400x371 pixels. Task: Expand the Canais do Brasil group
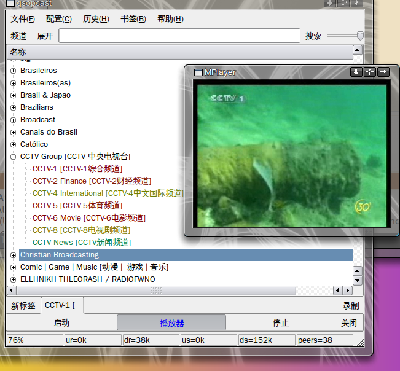coord(13,132)
